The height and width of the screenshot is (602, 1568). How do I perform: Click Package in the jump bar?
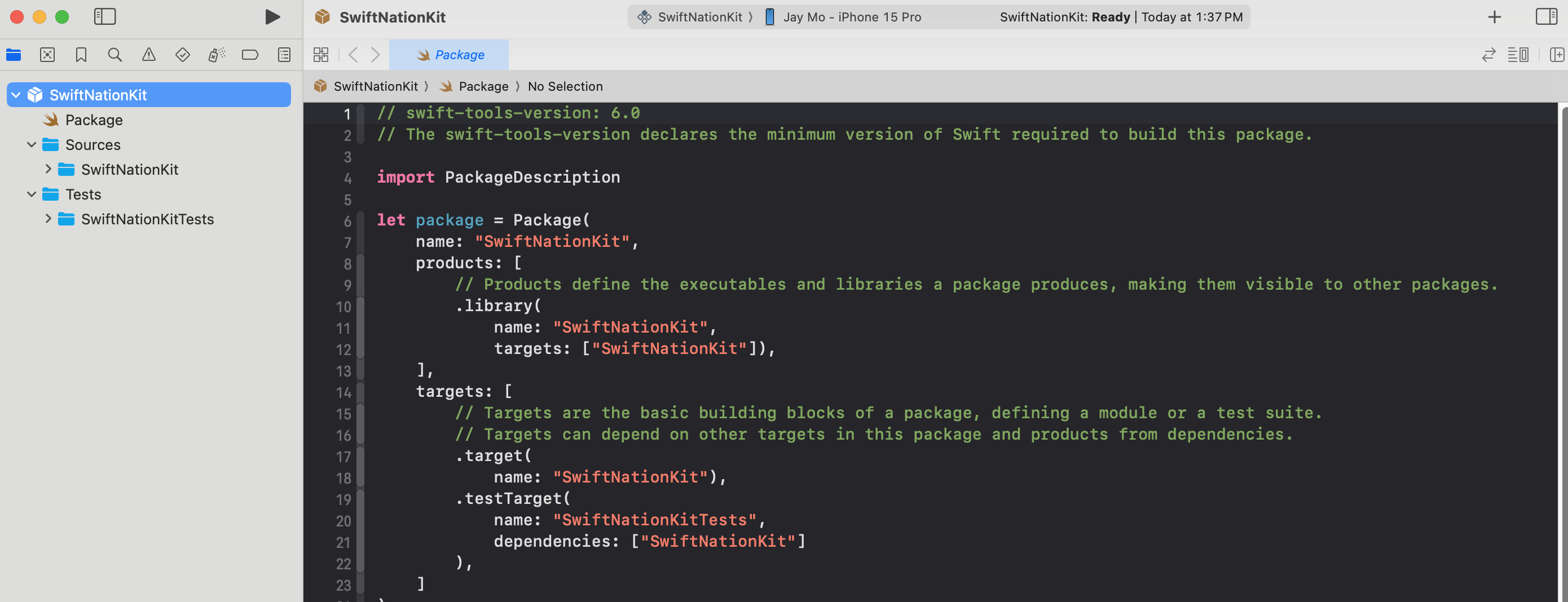pyautogui.click(x=483, y=86)
